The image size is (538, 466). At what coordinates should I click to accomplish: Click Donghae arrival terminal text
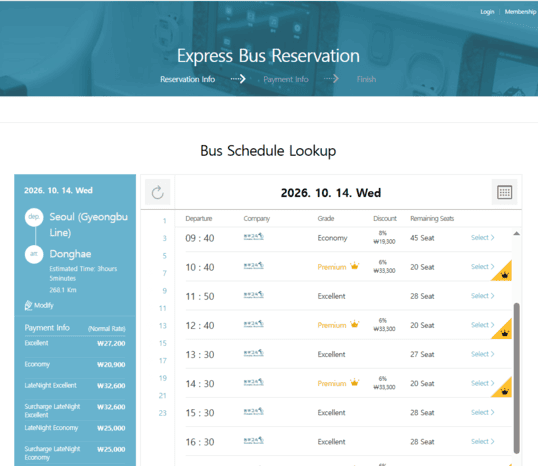(70, 254)
